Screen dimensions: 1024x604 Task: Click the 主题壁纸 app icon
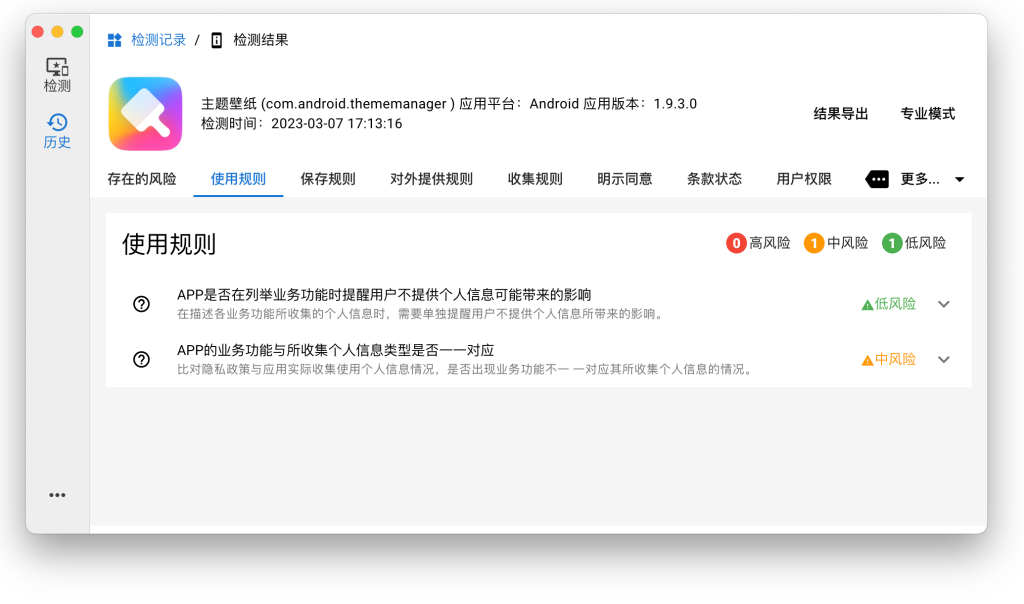click(x=145, y=114)
